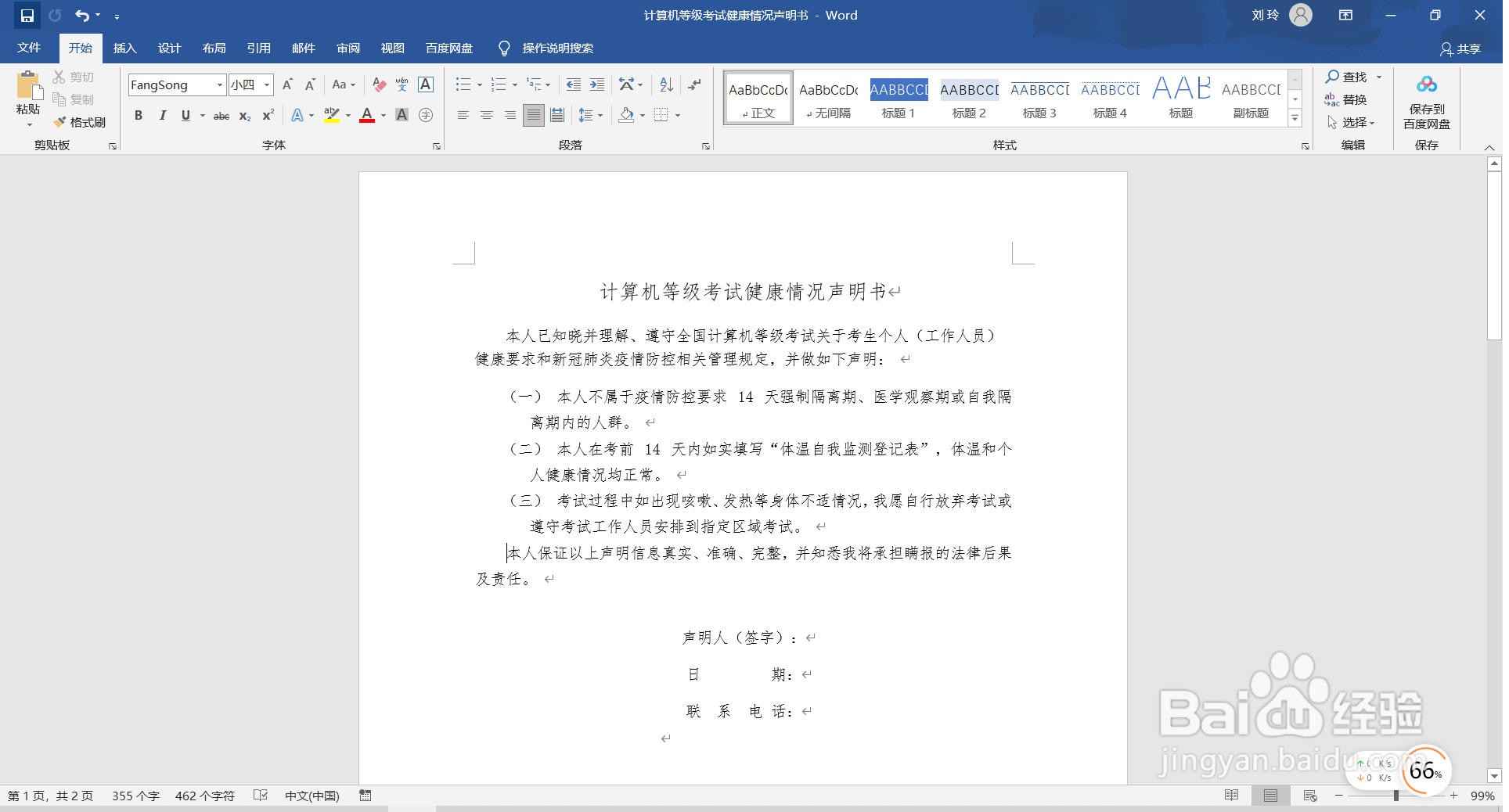Image resolution: width=1509 pixels, height=812 pixels.
Task: Open bullet list style dropdown
Action: pos(480,84)
